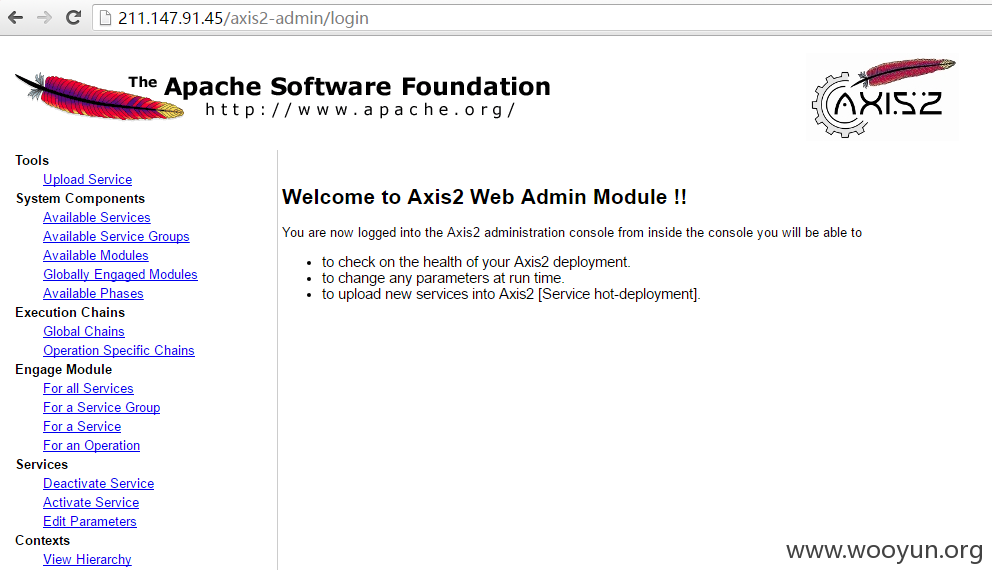Click the bullet about Service hot-deployment
The image size is (992, 579).
pyautogui.click(x=511, y=294)
